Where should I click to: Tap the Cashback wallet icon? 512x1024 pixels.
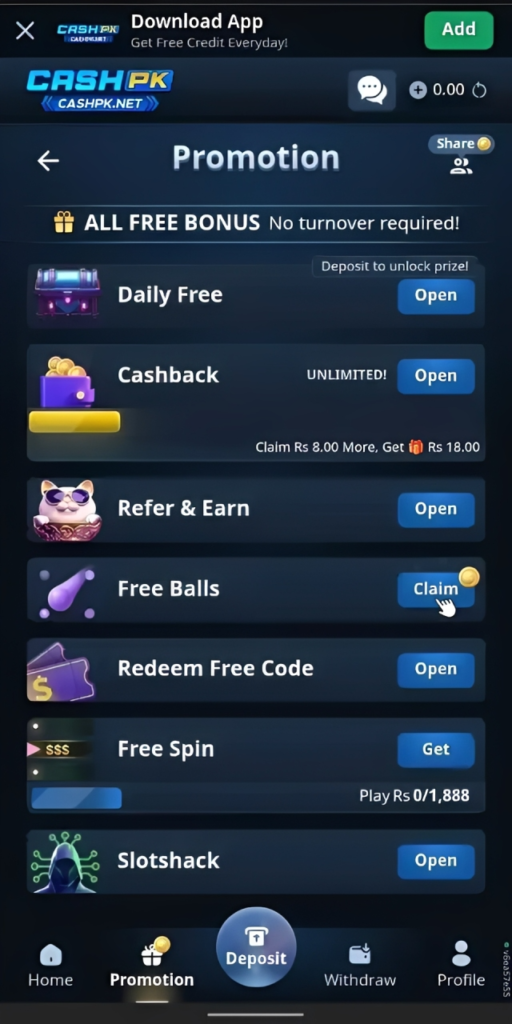pos(67,381)
